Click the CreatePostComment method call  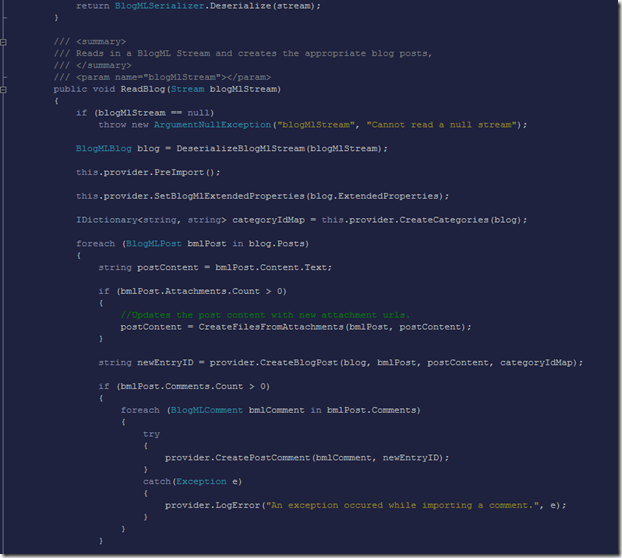coord(263,458)
